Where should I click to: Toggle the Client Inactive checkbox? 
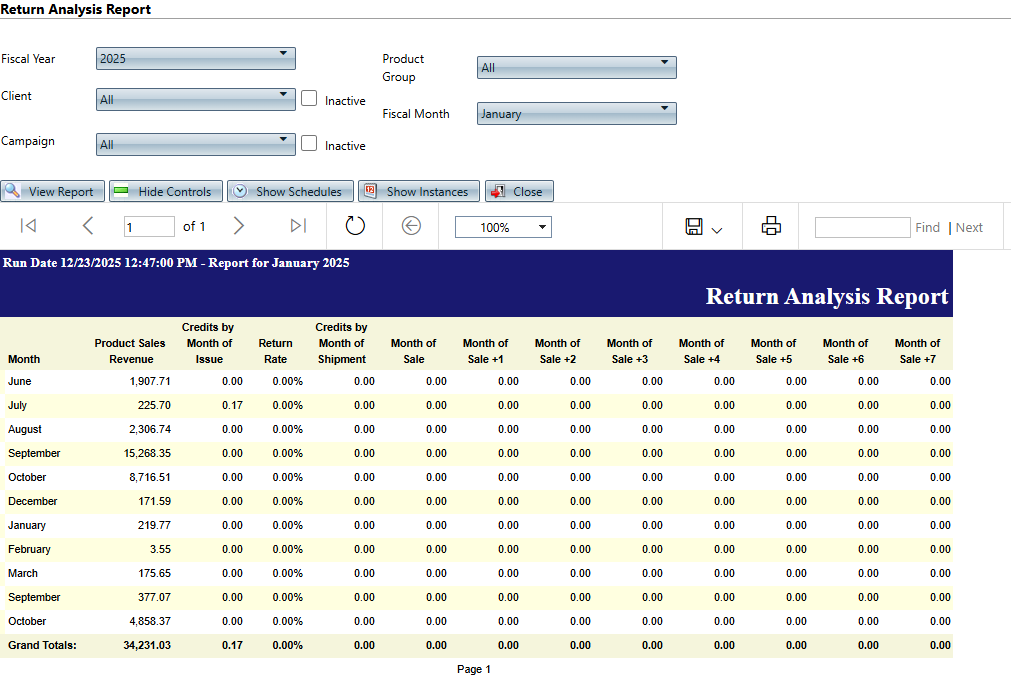pos(310,98)
